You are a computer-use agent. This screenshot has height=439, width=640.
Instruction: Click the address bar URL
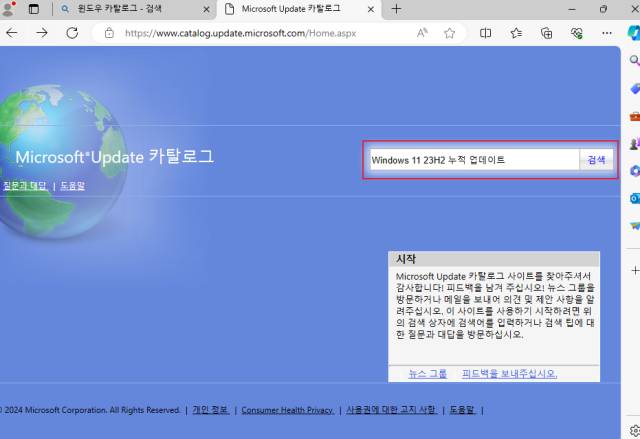click(240, 33)
